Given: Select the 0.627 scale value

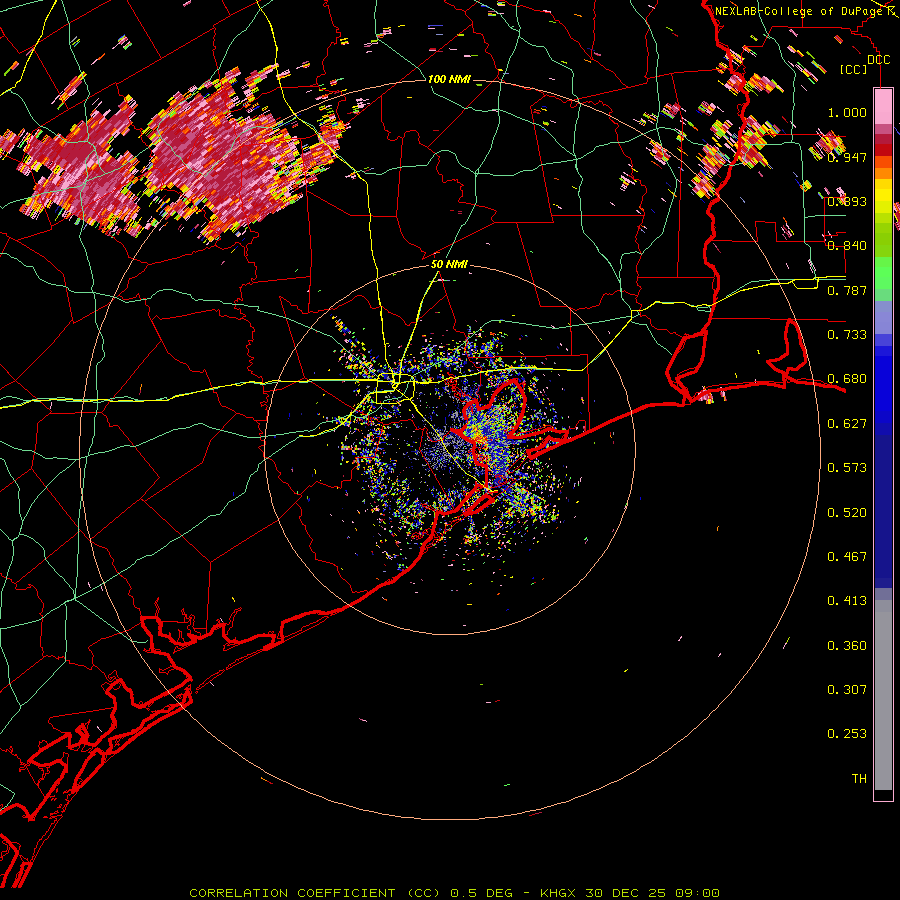Looking at the screenshot, I should pos(847,424).
